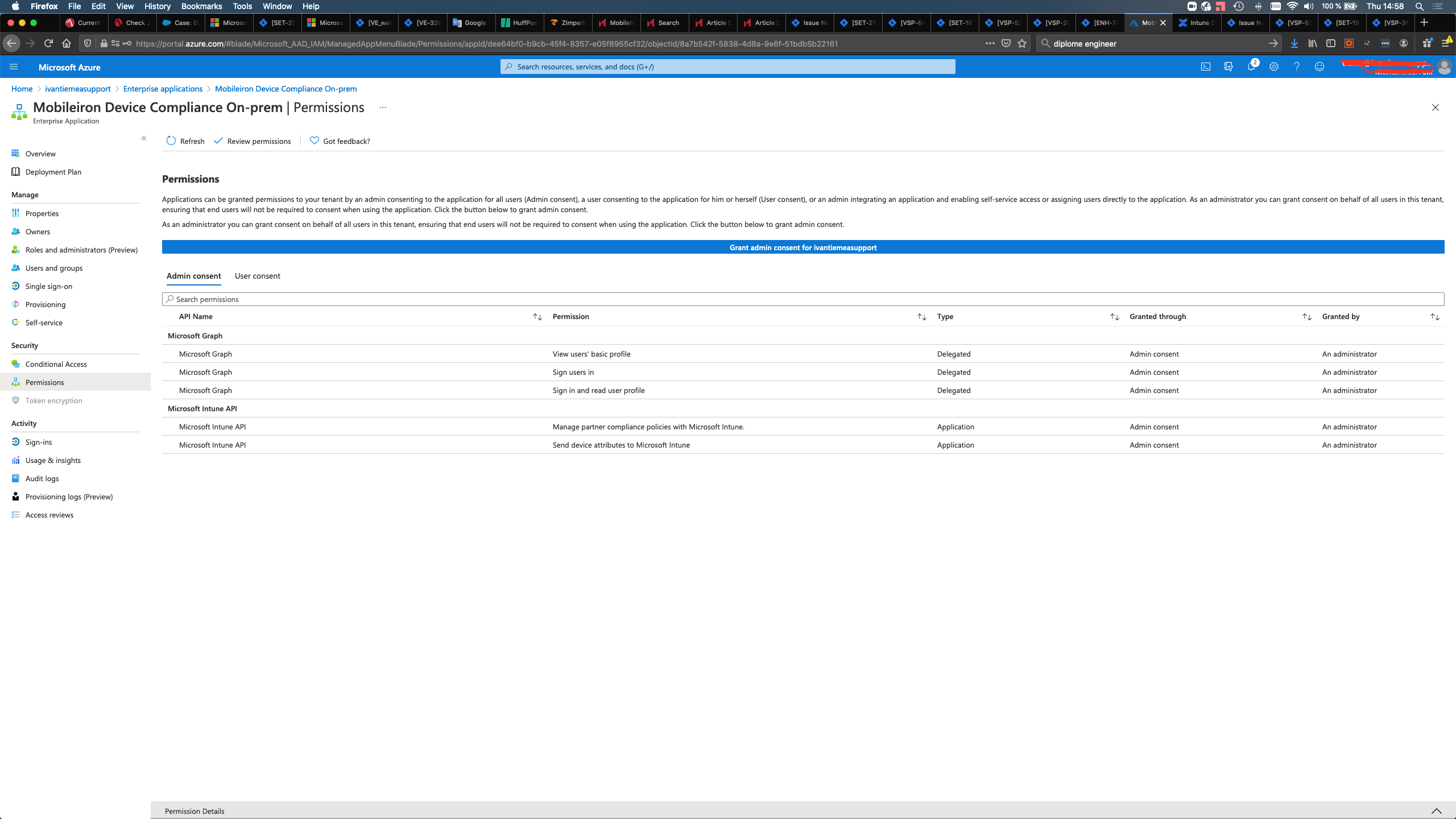
Task: Open Azure notifications bell
Action: pos(1251,67)
